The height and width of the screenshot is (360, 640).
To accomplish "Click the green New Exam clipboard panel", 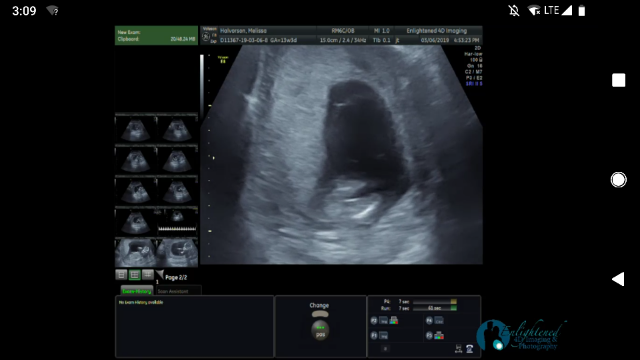I will pyautogui.click(x=156, y=36).
